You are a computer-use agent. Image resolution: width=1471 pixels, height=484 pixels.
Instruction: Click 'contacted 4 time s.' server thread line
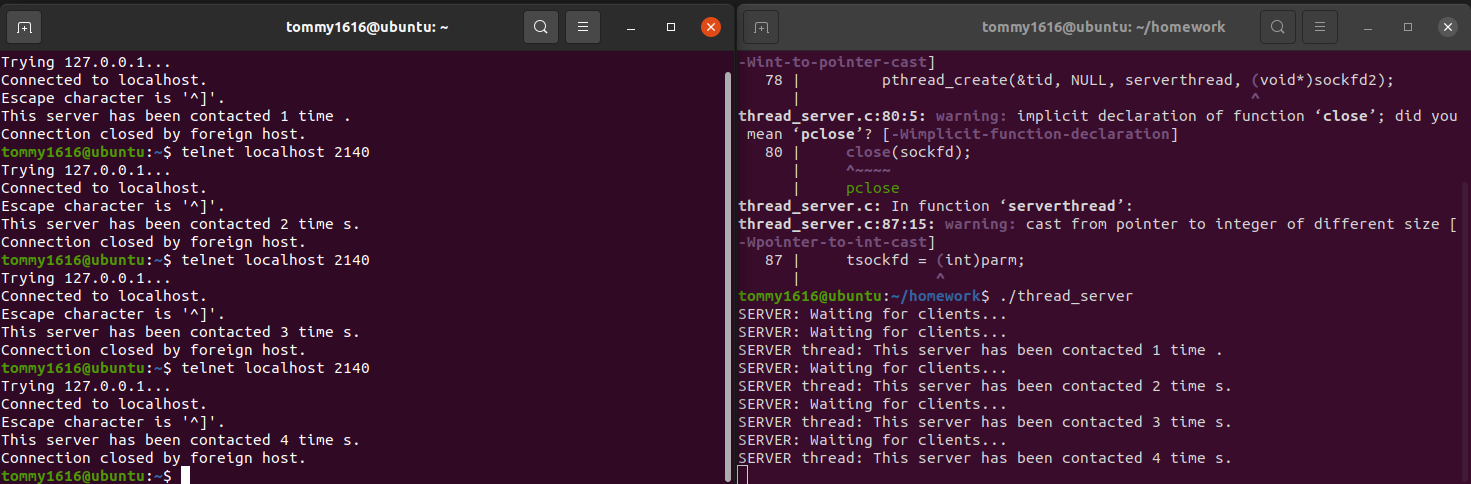tap(985, 458)
